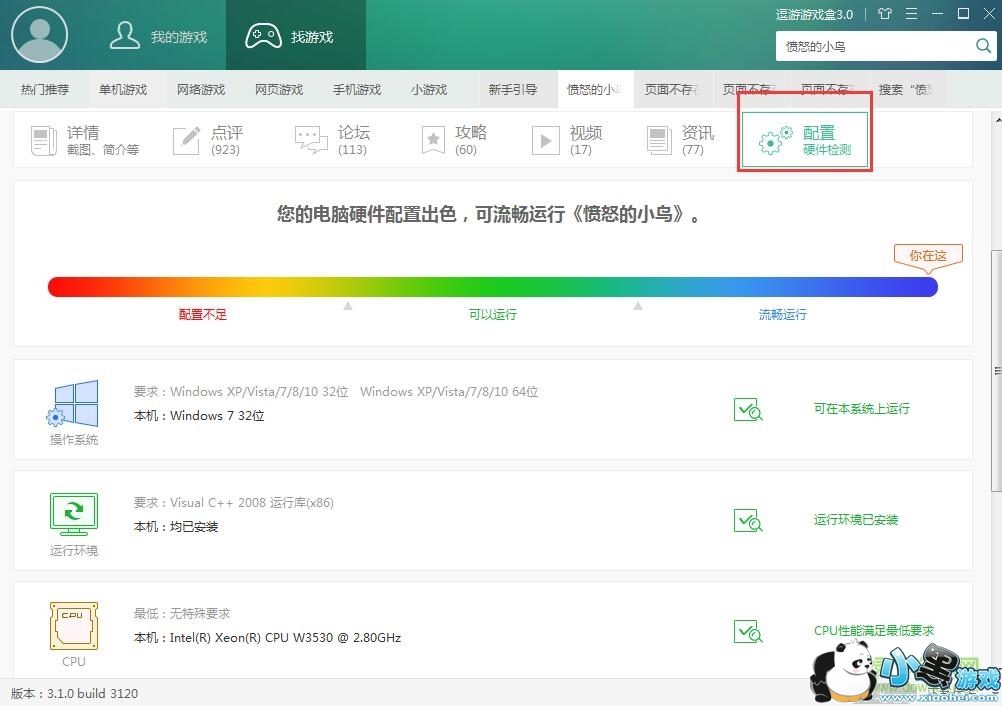Select the 找游戏 tab
The height and width of the screenshot is (706, 1002).
tap(290, 36)
